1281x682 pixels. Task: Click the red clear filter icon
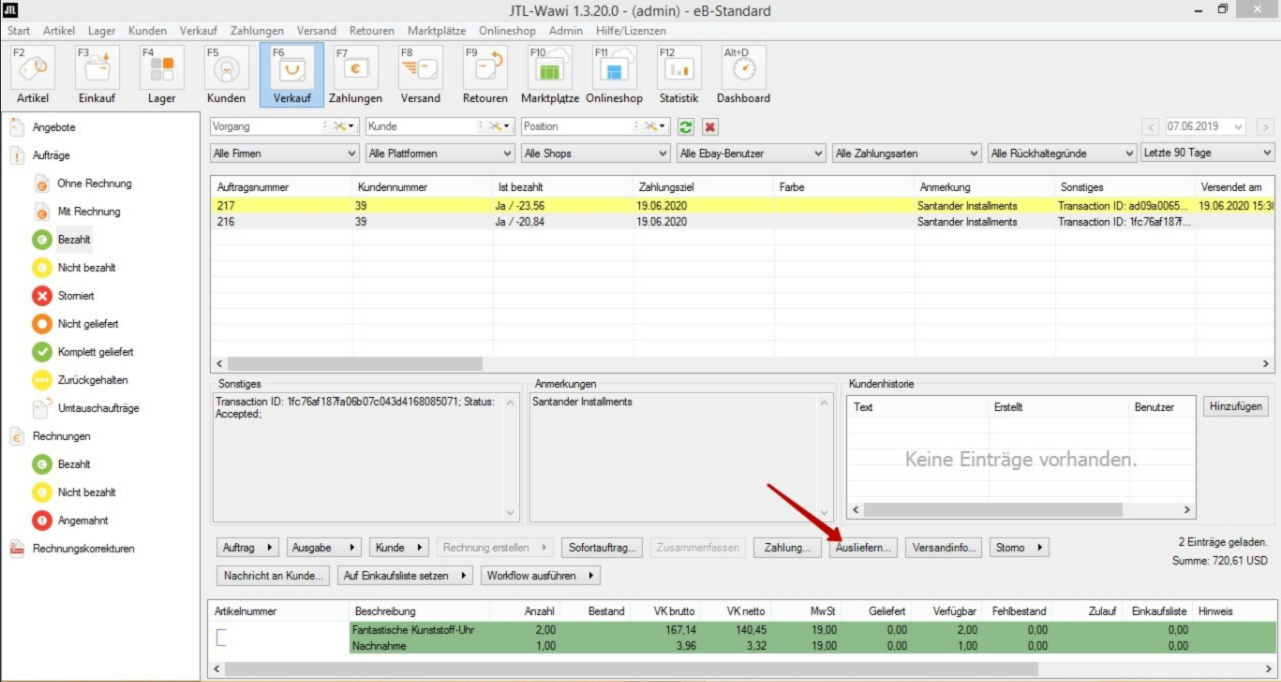coord(710,127)
